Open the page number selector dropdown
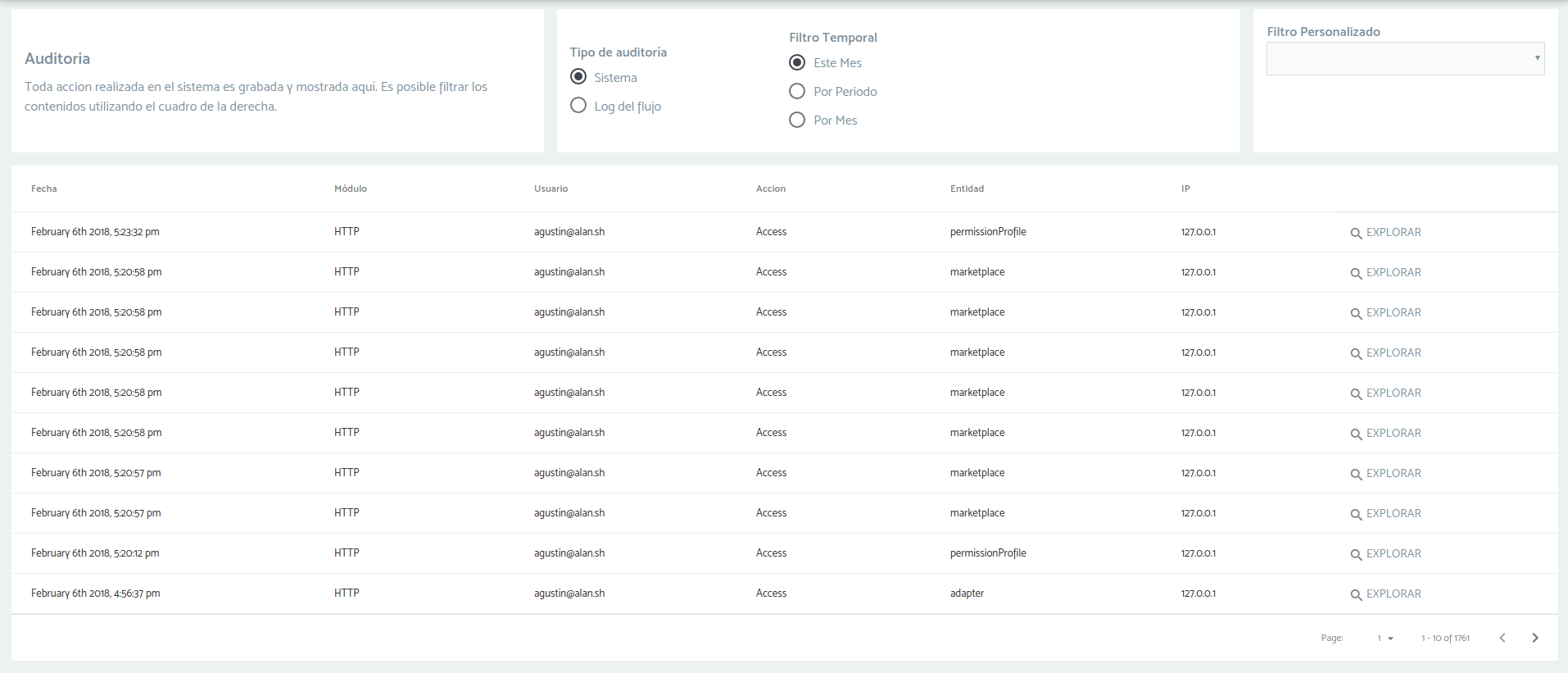 1385,638
